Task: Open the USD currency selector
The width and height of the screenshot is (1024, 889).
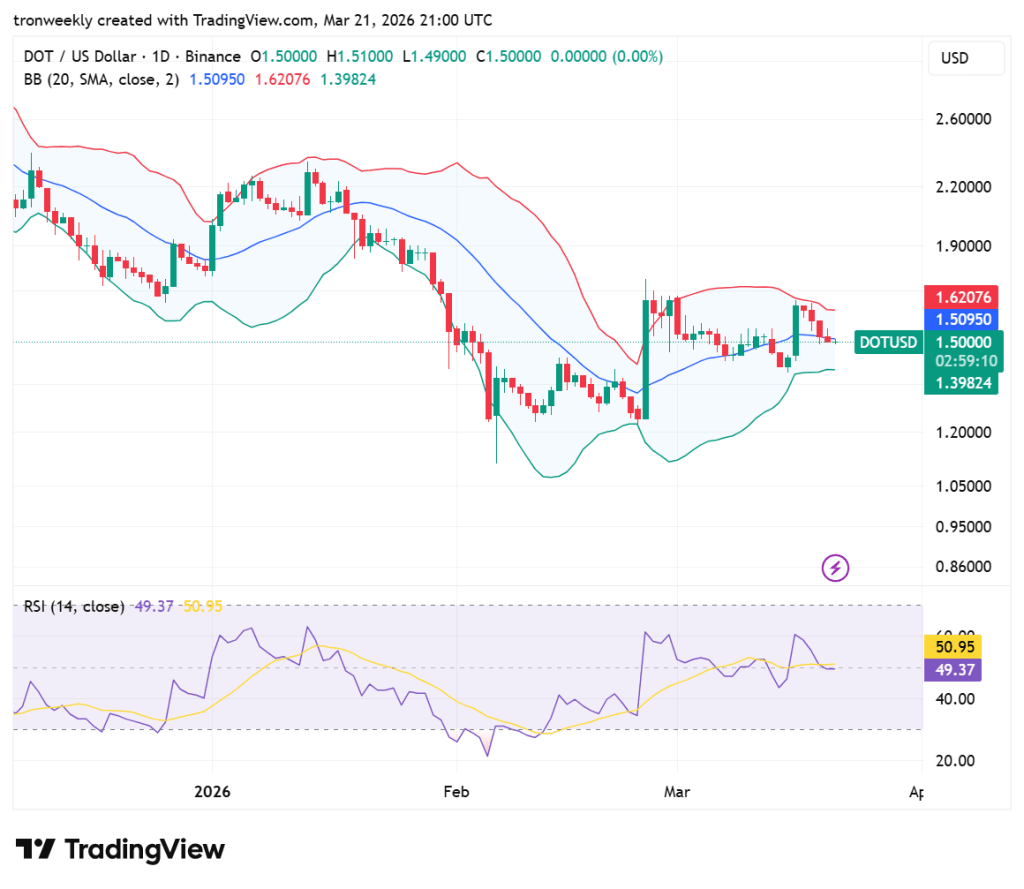Action: click(x=966, y=58)
